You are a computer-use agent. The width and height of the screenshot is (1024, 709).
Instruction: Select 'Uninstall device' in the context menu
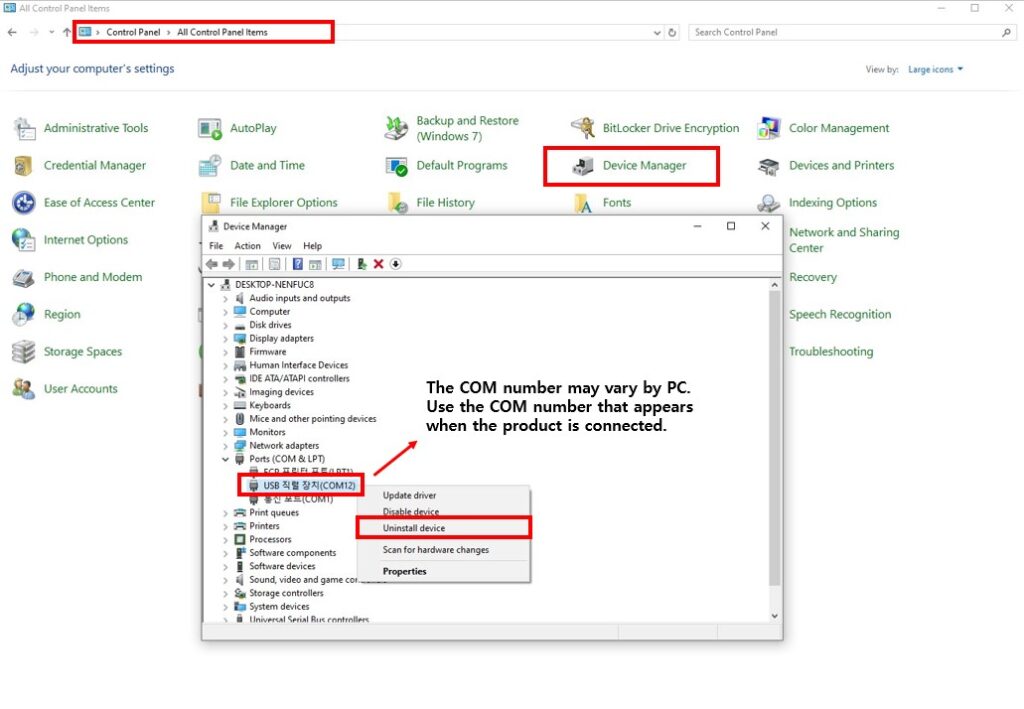coord(414,528)
